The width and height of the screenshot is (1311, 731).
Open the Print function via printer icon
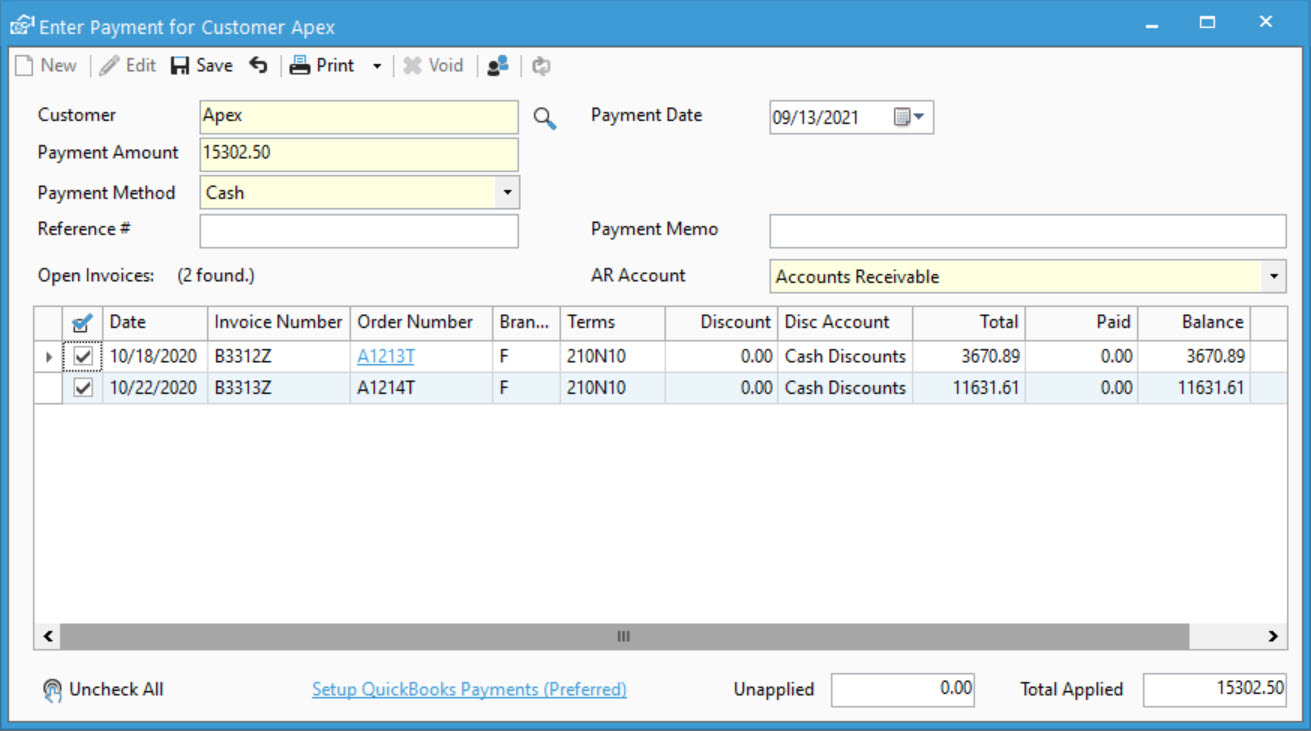[298, 65]
